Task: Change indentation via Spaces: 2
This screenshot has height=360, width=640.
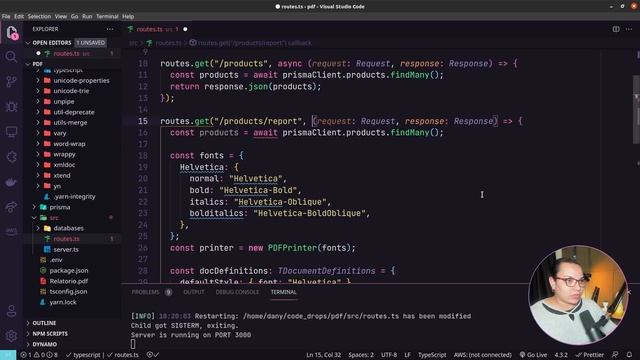Action: [x=361, y=355]
